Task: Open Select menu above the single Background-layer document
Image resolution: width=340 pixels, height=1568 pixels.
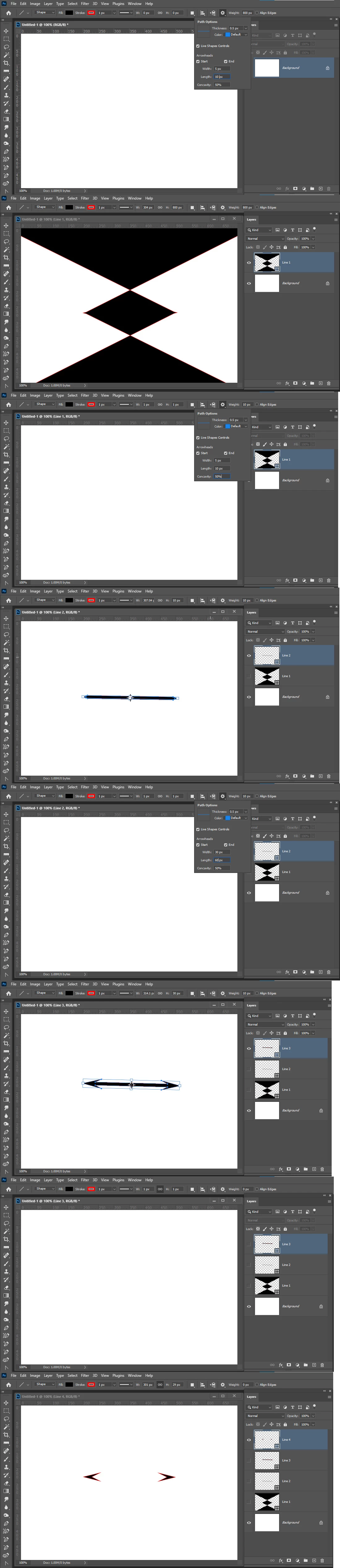Action: [73, 4]
